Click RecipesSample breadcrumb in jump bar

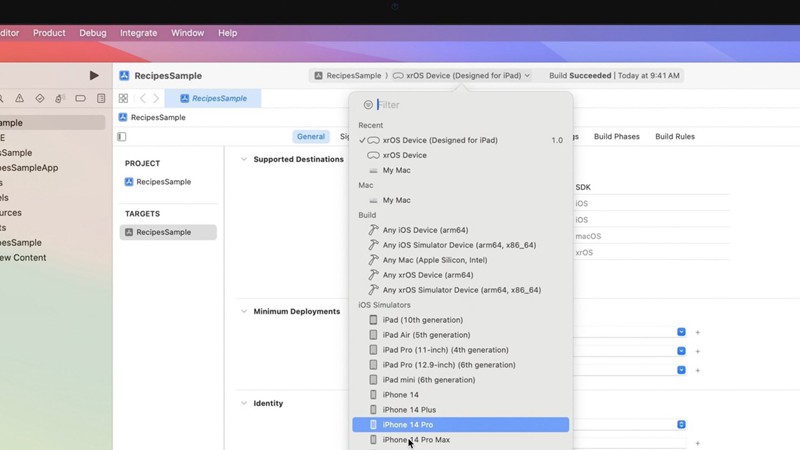(152, 117)
